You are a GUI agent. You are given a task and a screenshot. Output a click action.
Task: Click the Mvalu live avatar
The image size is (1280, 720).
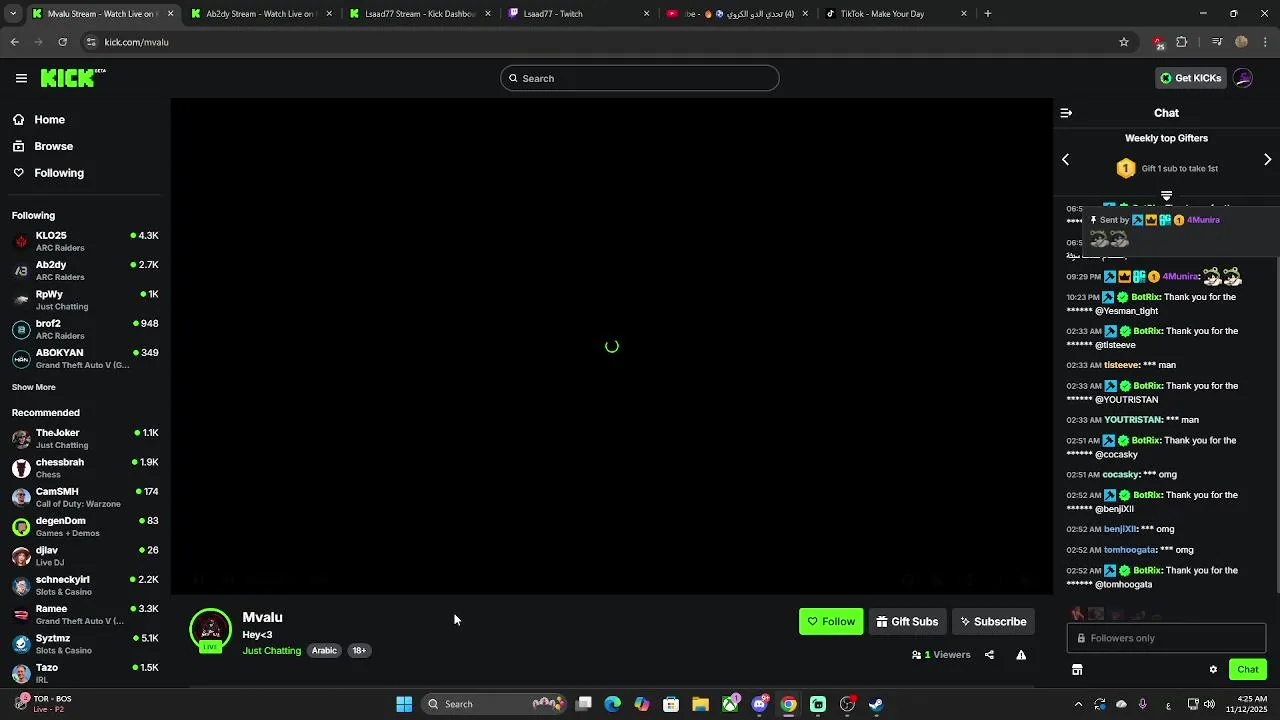[210, 630]
